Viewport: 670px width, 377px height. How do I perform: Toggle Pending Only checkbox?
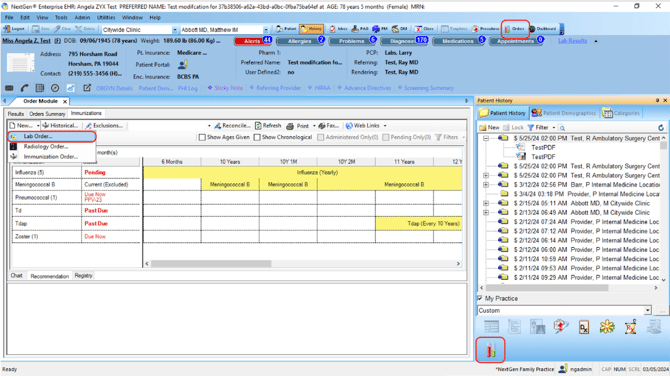(385, 138)
